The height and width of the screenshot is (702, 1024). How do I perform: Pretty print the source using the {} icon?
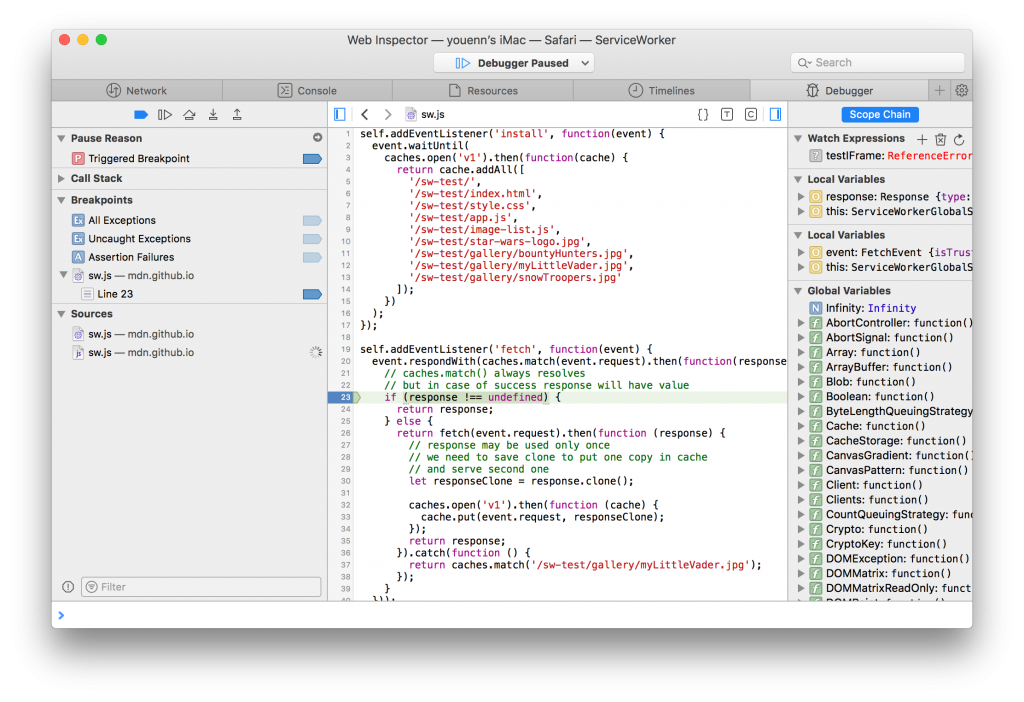point(703,114)
